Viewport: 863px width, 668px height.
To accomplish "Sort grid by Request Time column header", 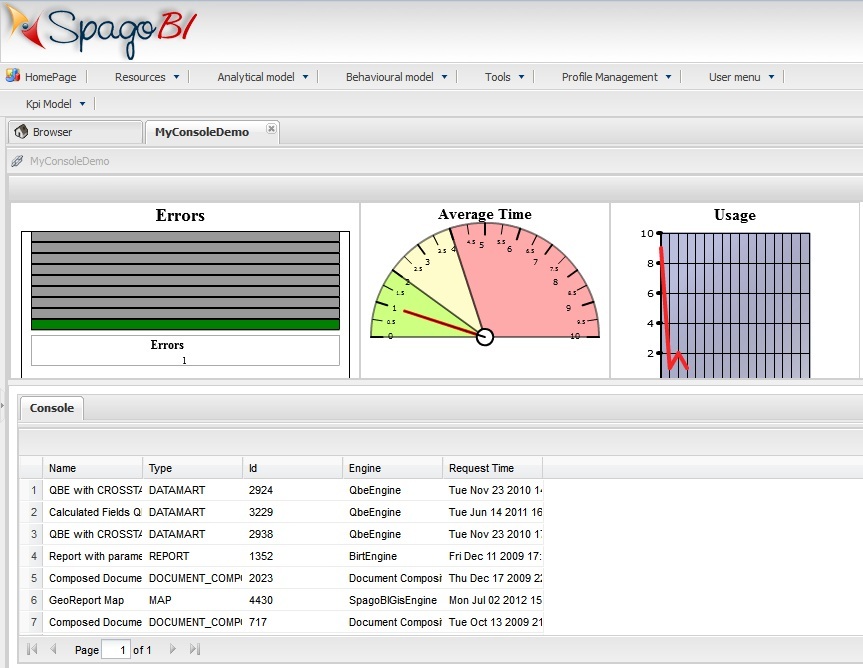I will click(x=491, y=468).
